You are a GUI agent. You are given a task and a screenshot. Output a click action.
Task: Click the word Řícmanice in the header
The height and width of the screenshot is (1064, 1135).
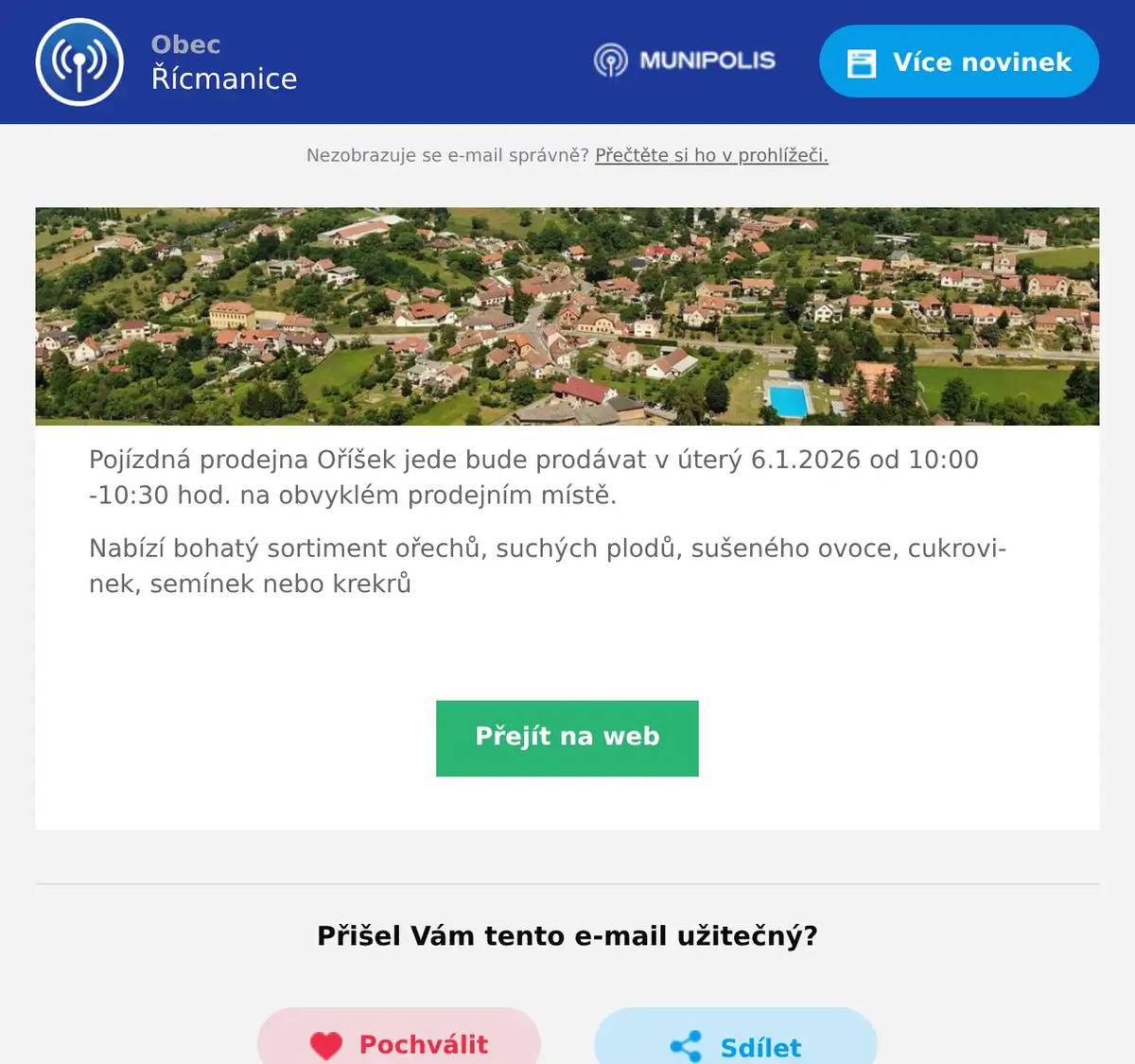point(224,78)
